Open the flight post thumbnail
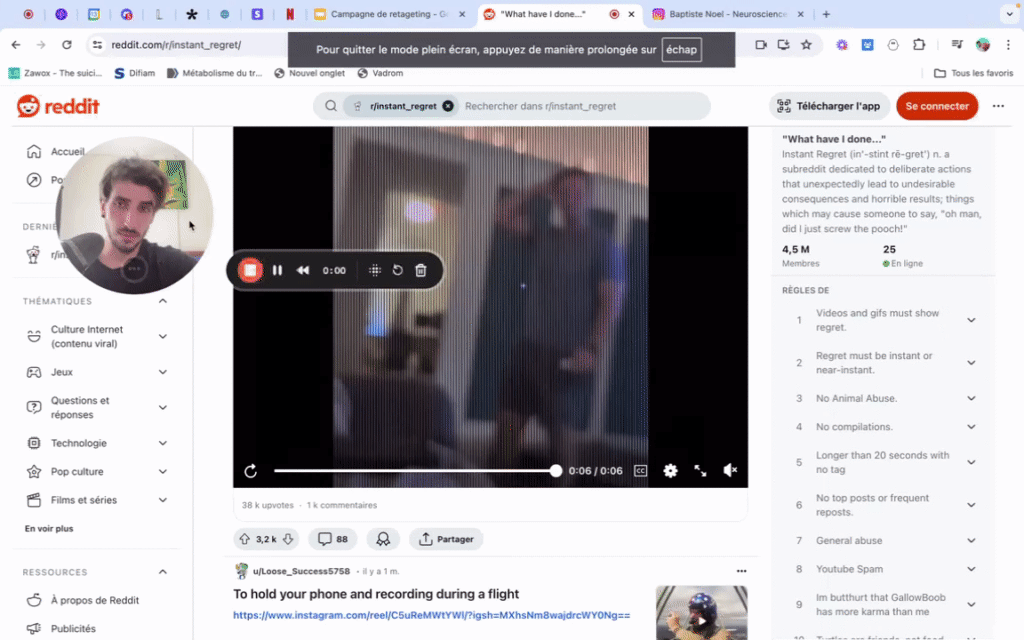 pos(701,613)
